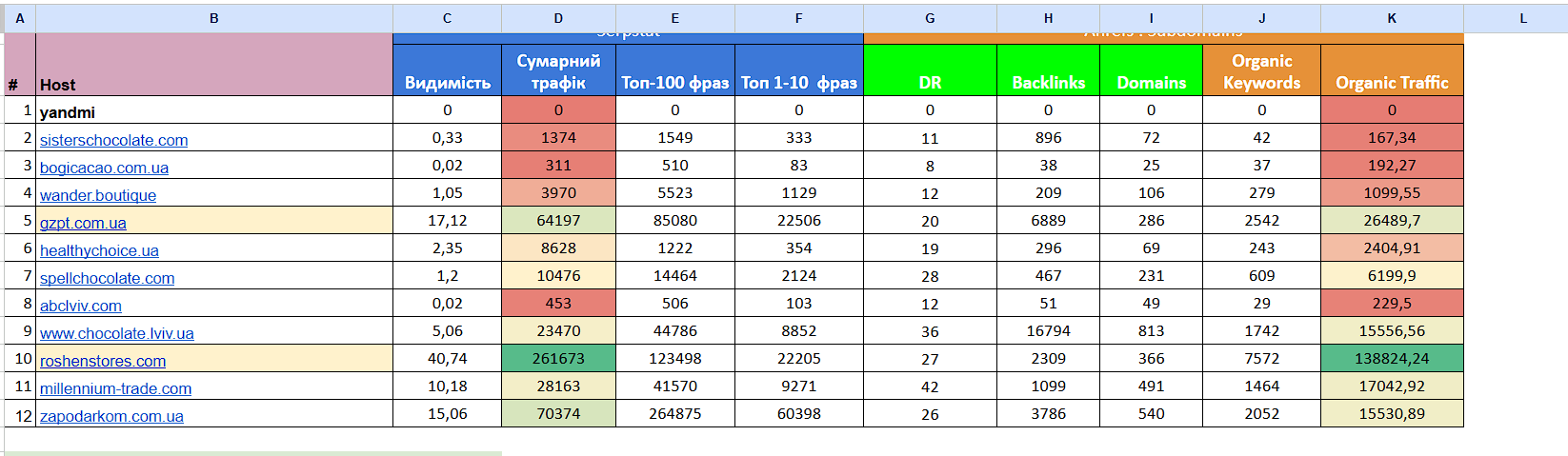
Task: Select the cell with value 138824,24
Action: pos(1392,359)
